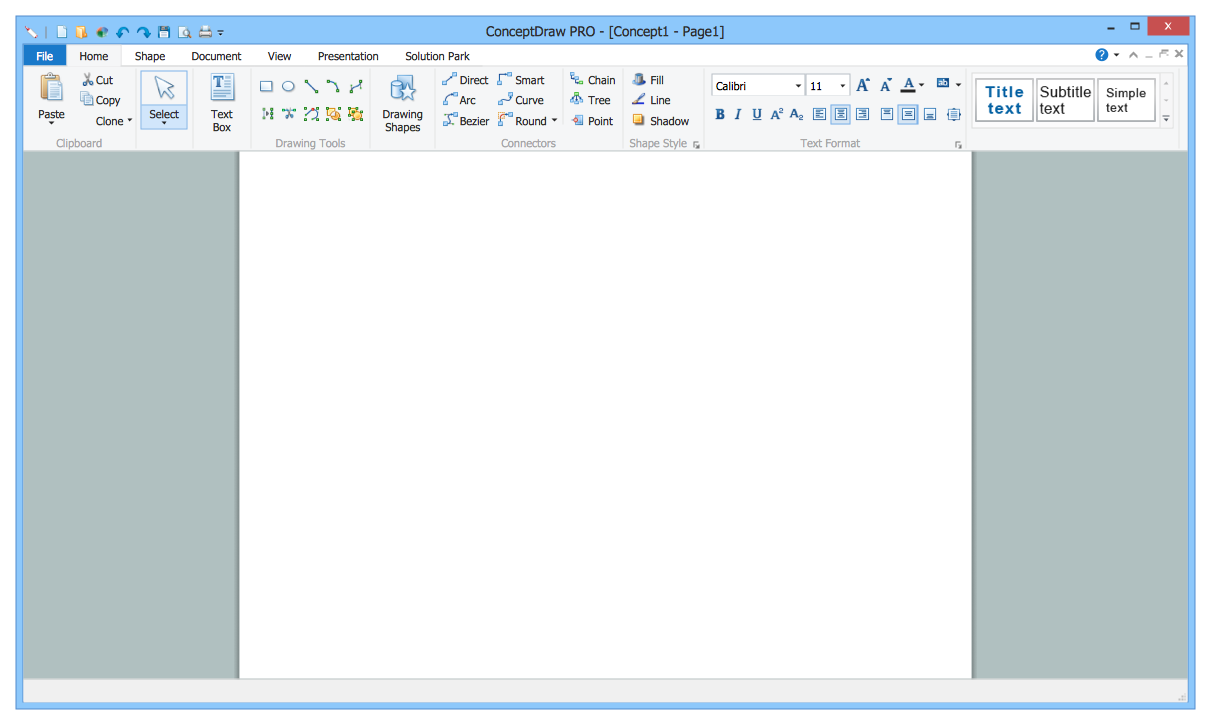Open the Drawing Shapes library
This screenshot has width=1210, height=726.
coord(402,104)
